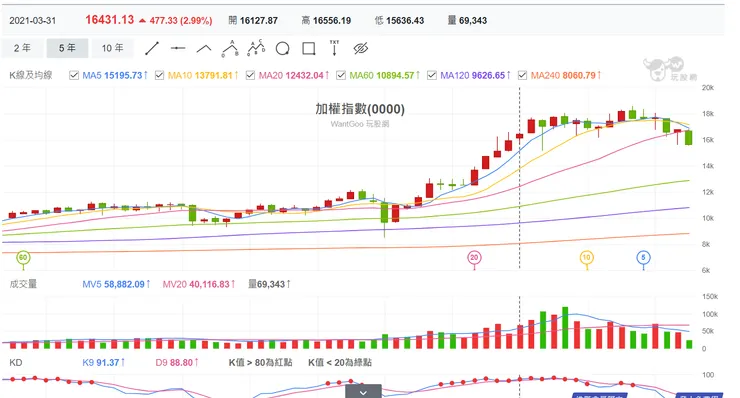The image size is (740, 398).
Task: Click the MA5 value 15195.73
Action: [123, 76]
